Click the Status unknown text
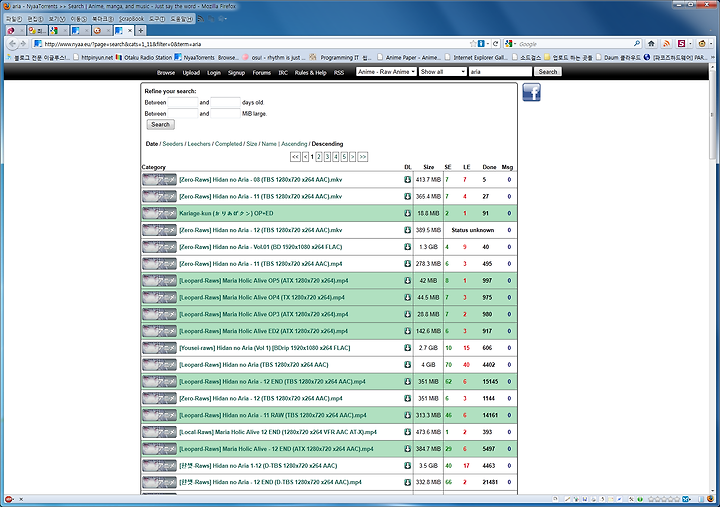 click(x=472, y=230)
